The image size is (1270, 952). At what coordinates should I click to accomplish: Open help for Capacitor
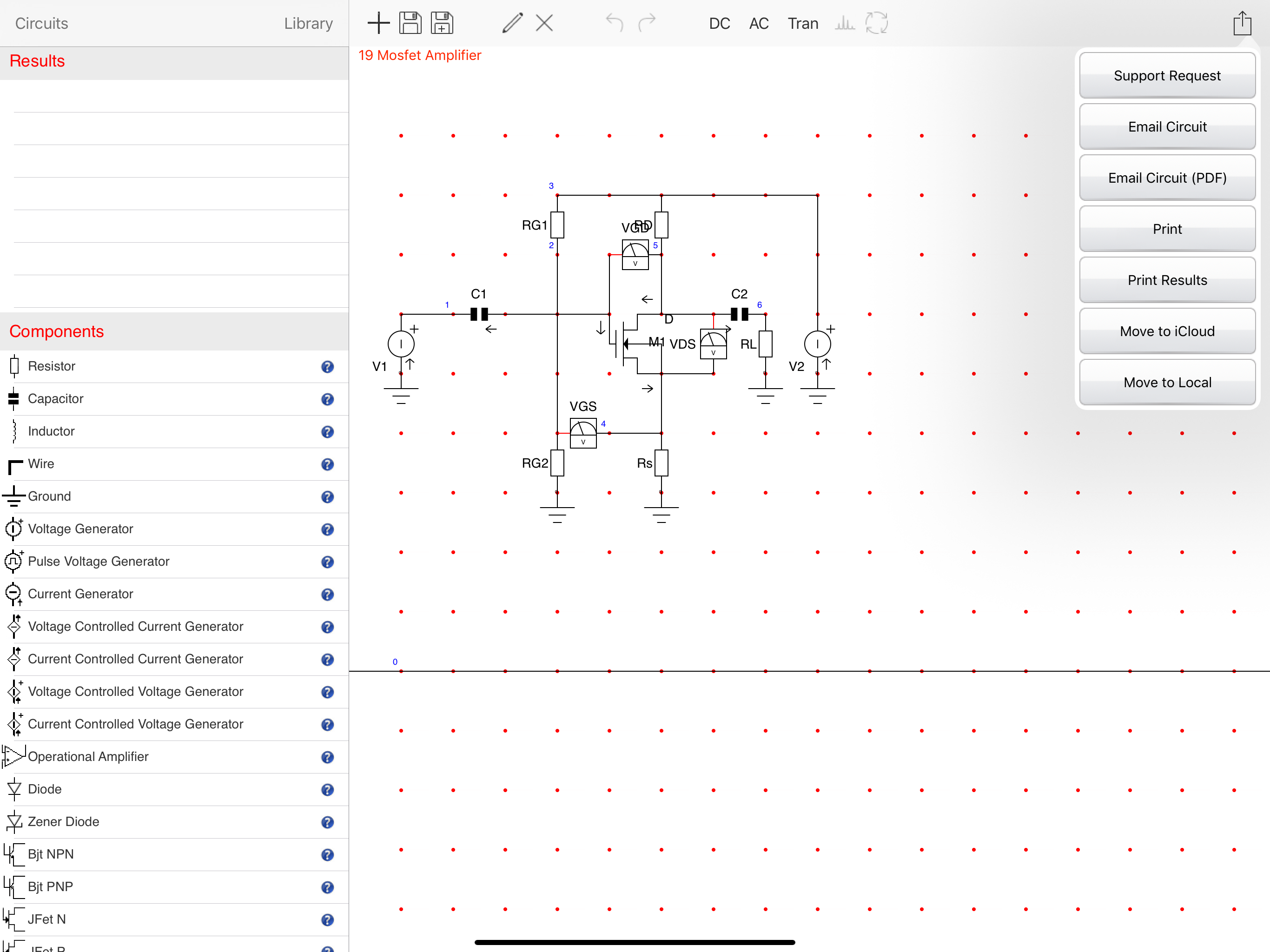click(x=327, y=400)
